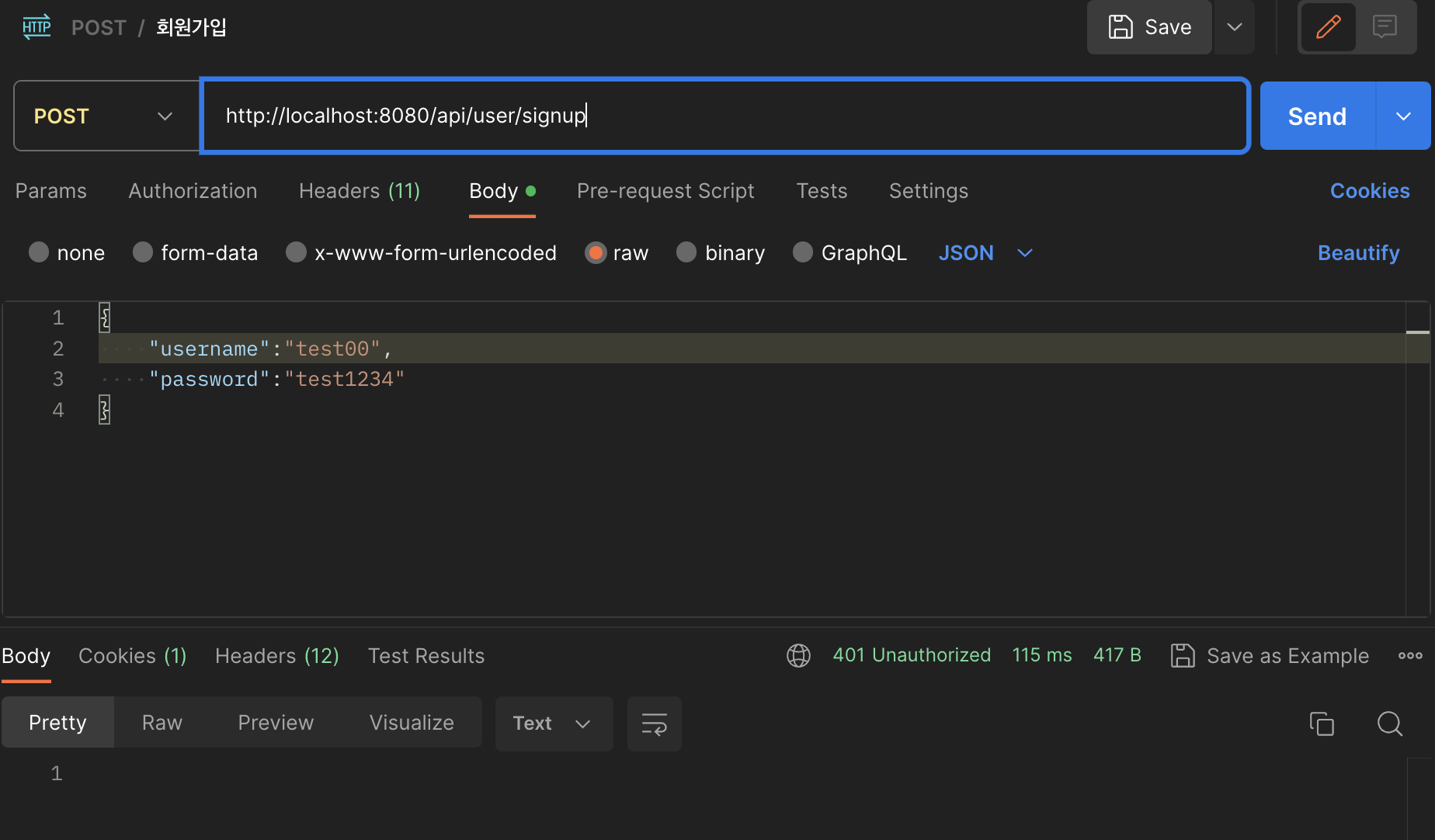1435x840 pixels.
Task: Expand the Send options arrow
Action: pos(1403,116)
